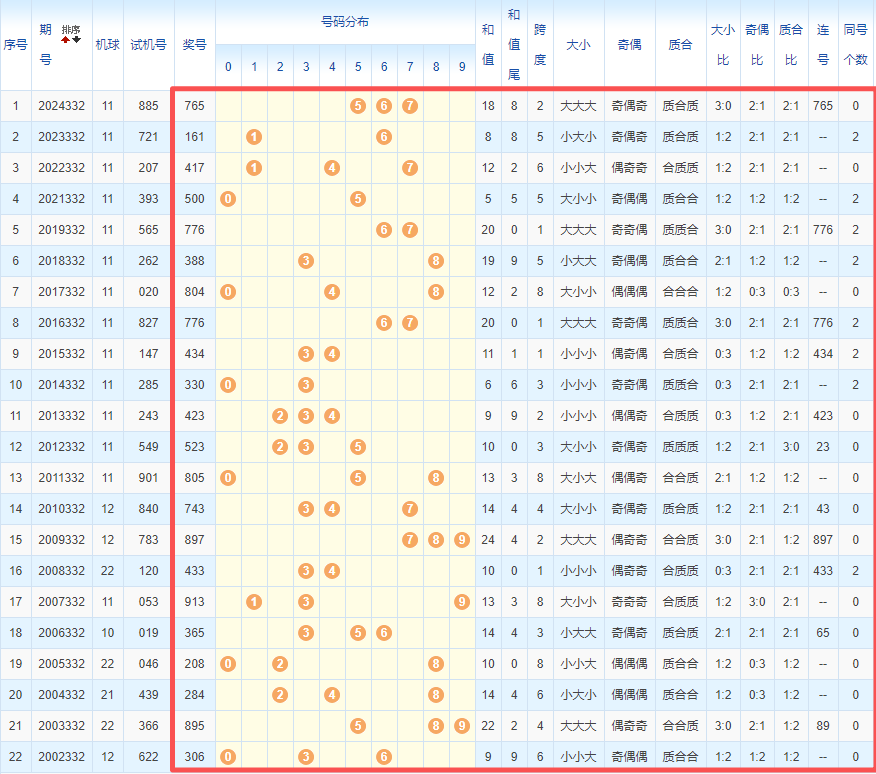Click ball 8 in row 2018332
876x774 pixels.
click(436, 261)
